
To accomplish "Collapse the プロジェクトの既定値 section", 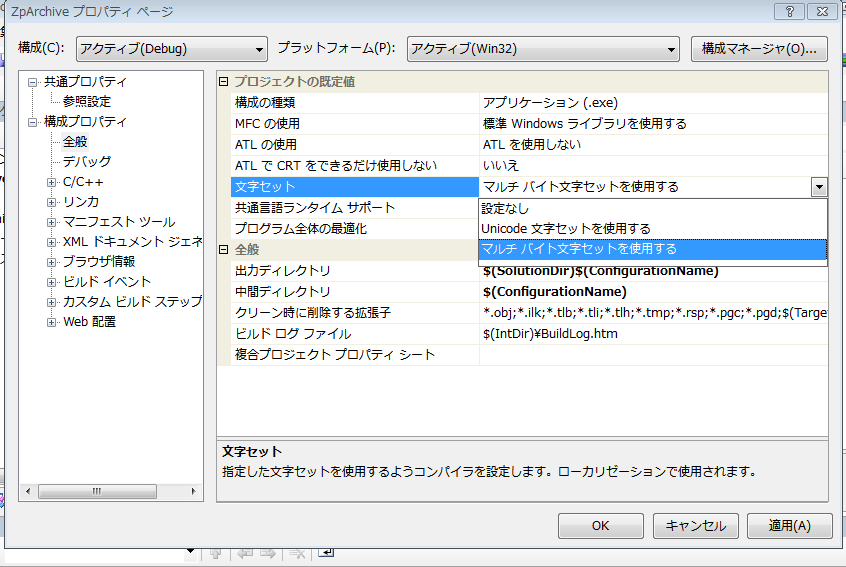I will (x=223, y=81).
